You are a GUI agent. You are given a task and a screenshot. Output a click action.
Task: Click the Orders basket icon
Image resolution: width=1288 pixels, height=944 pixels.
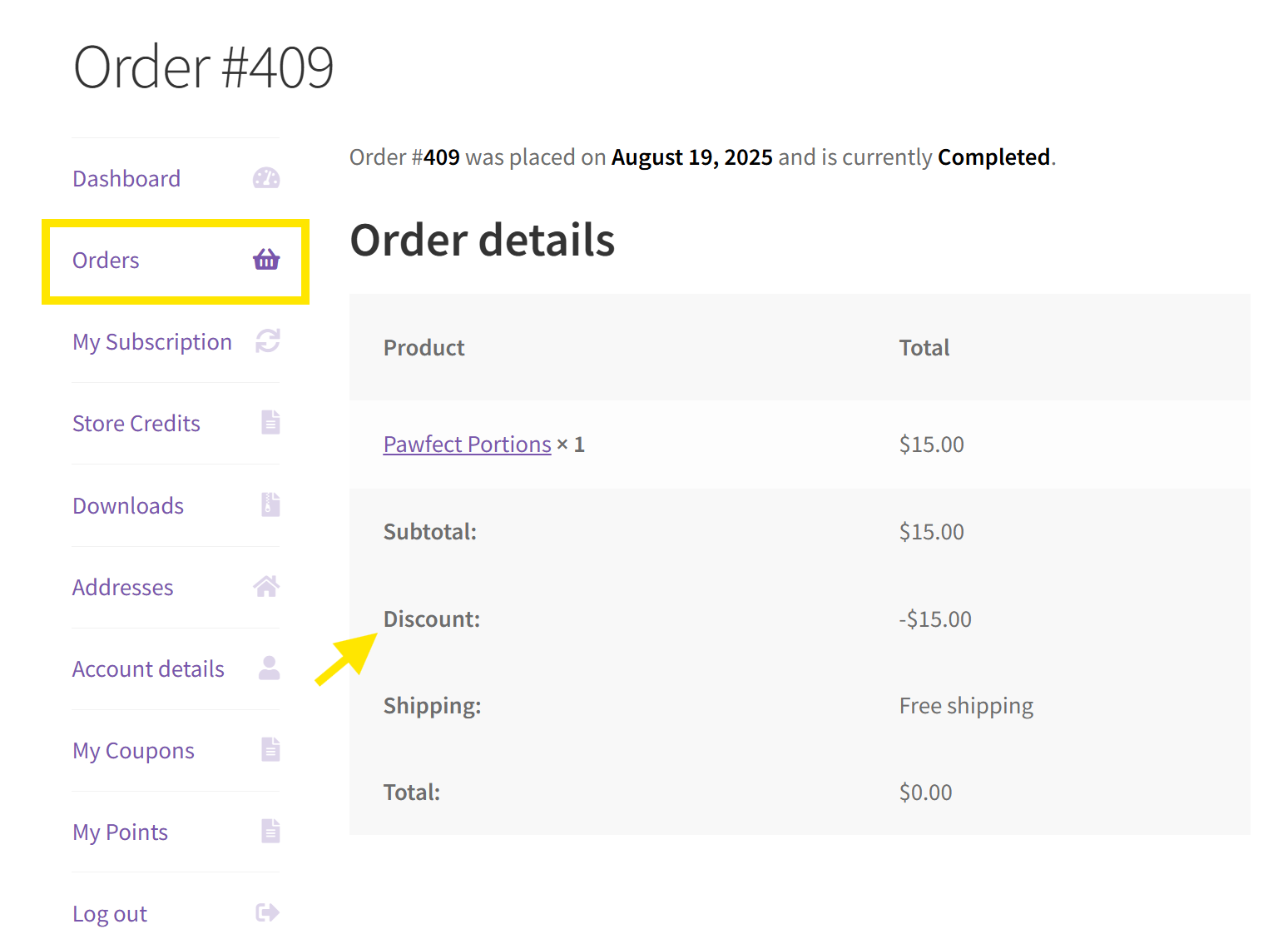(266, 260)
